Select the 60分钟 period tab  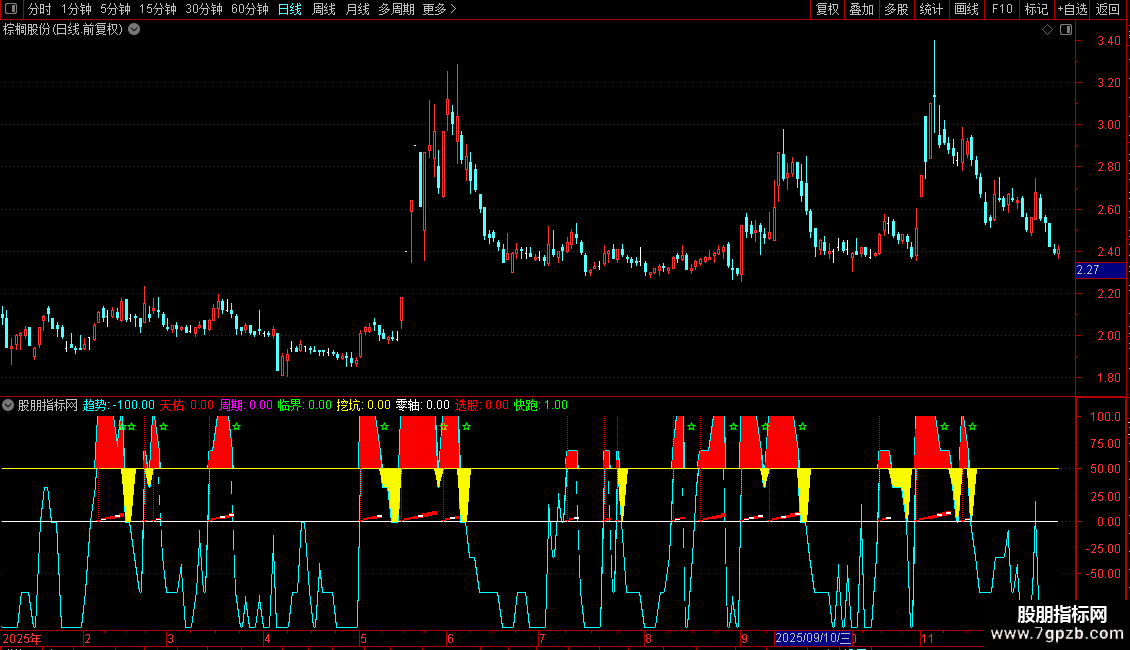250,9
